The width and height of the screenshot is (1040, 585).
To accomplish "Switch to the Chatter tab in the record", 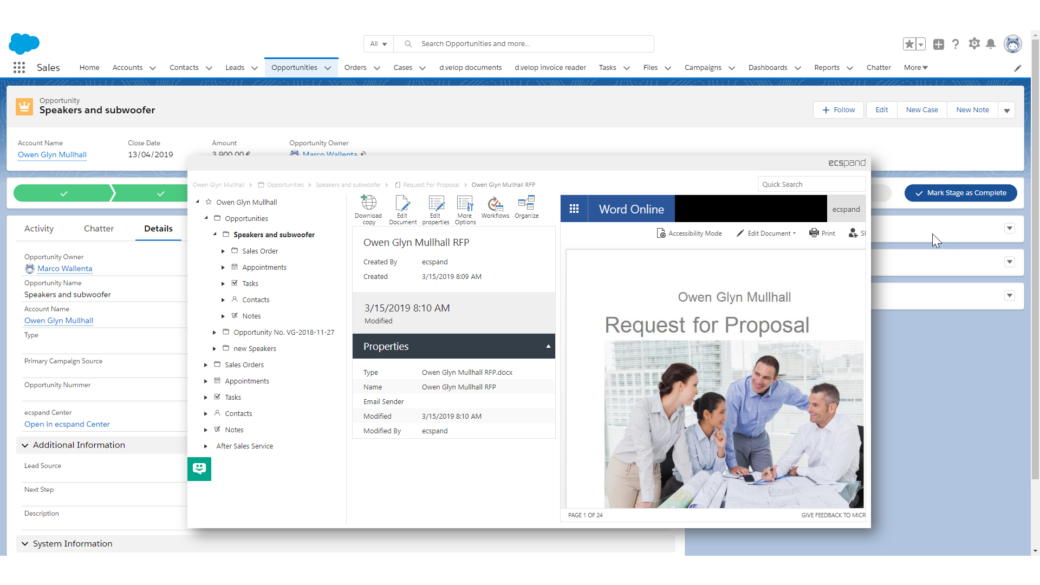I will click(x=99, y=229).
